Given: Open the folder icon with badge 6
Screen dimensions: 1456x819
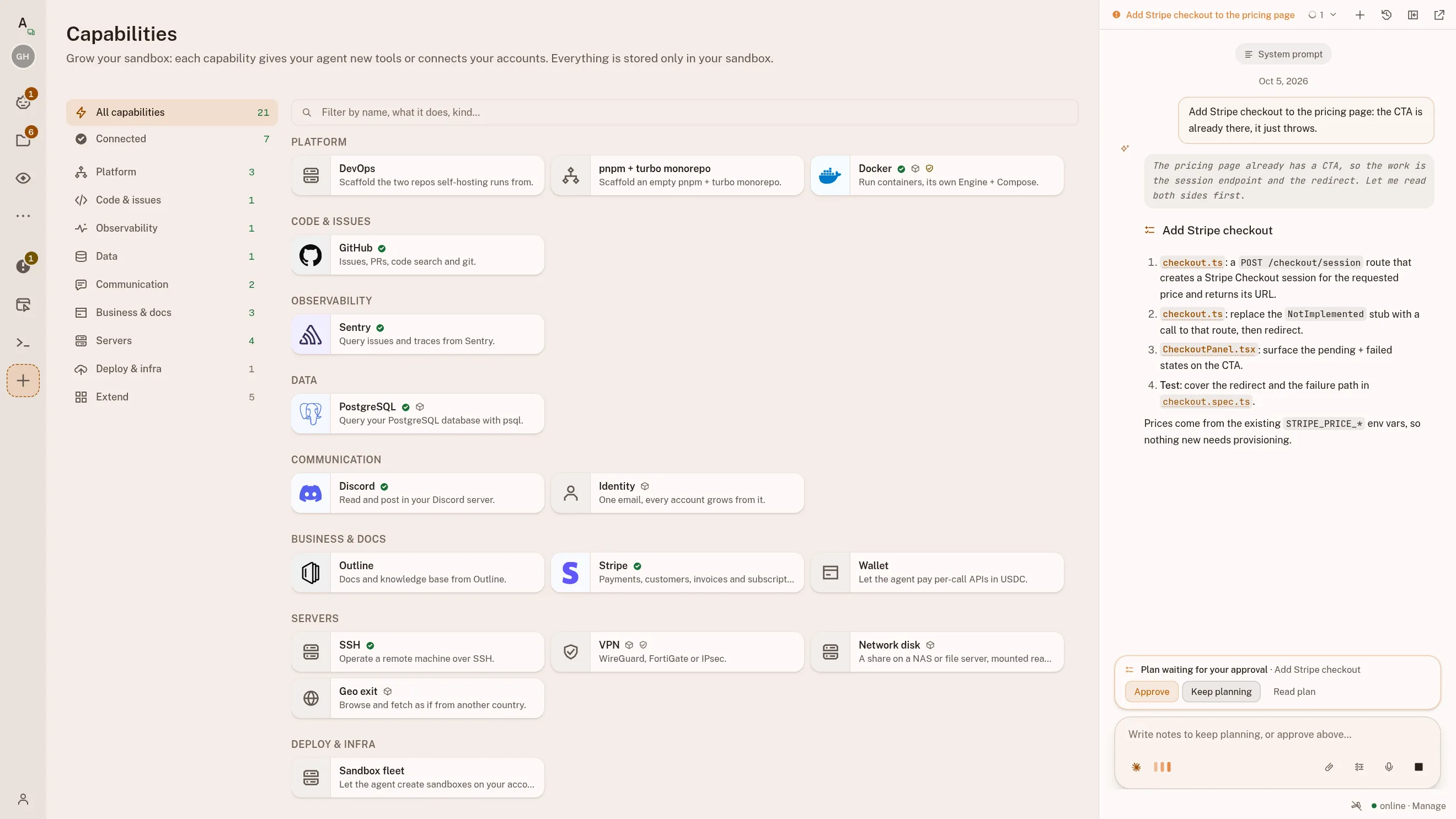Looking at the screenshot, I should (x=23, y=140).
